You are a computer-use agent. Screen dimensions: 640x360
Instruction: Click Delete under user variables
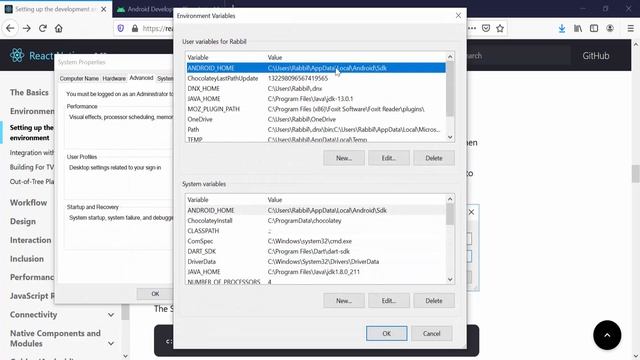(x=433, y=158)
